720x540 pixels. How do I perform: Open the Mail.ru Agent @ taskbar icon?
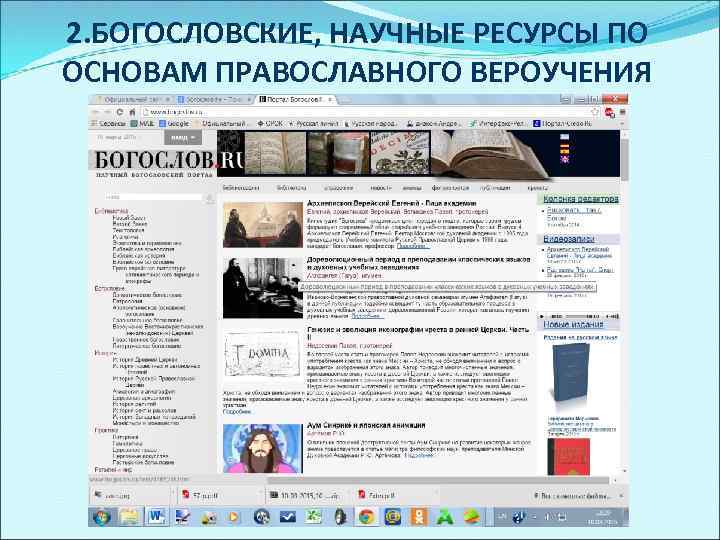tap(393, 518)
